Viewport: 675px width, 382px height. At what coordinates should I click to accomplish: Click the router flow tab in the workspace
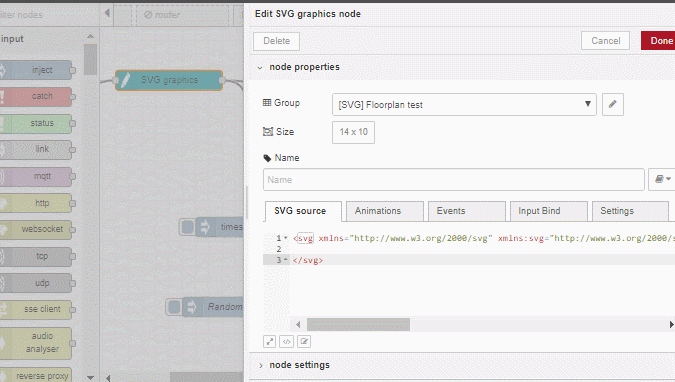(x=183, y=15)
